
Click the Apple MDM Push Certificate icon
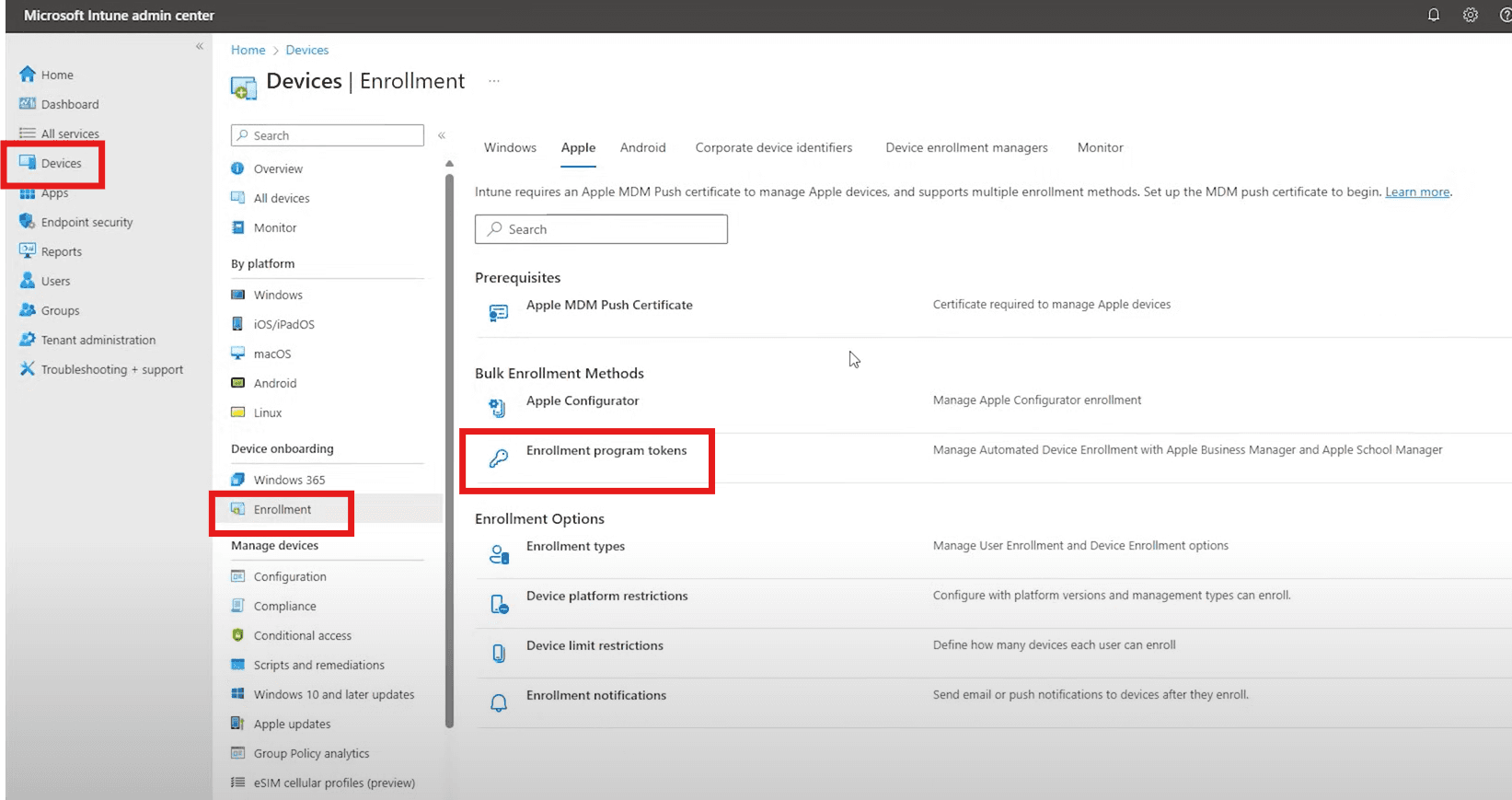point(498,313)
